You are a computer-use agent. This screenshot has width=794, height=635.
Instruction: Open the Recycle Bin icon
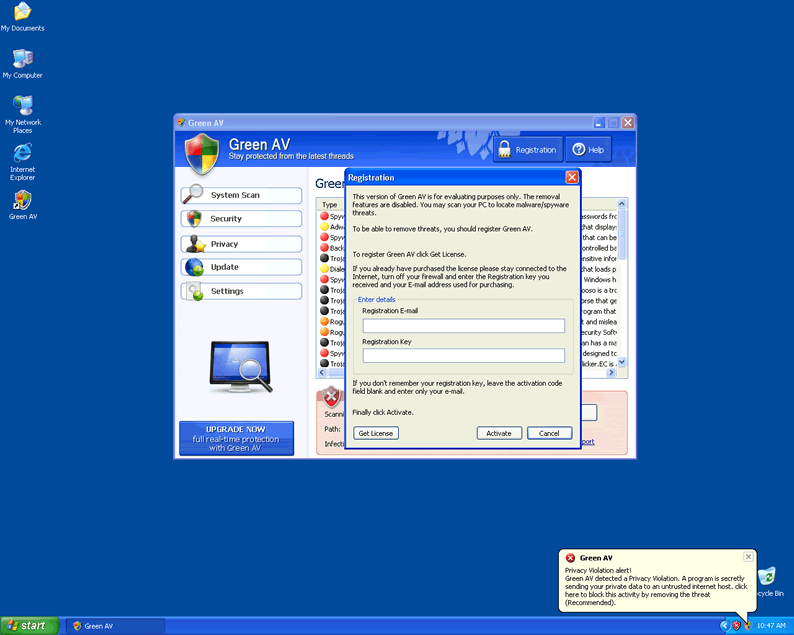767,578
